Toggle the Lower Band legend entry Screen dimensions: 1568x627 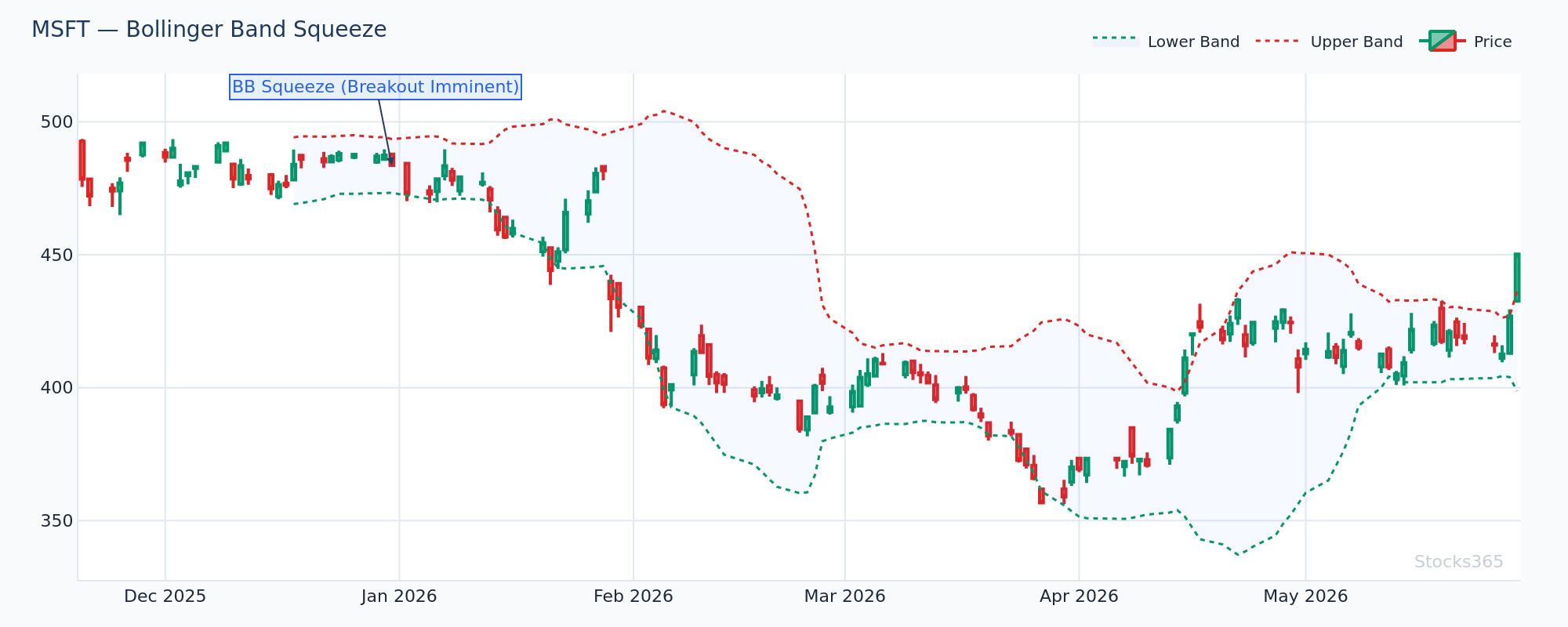click(x=1166, y=42)
